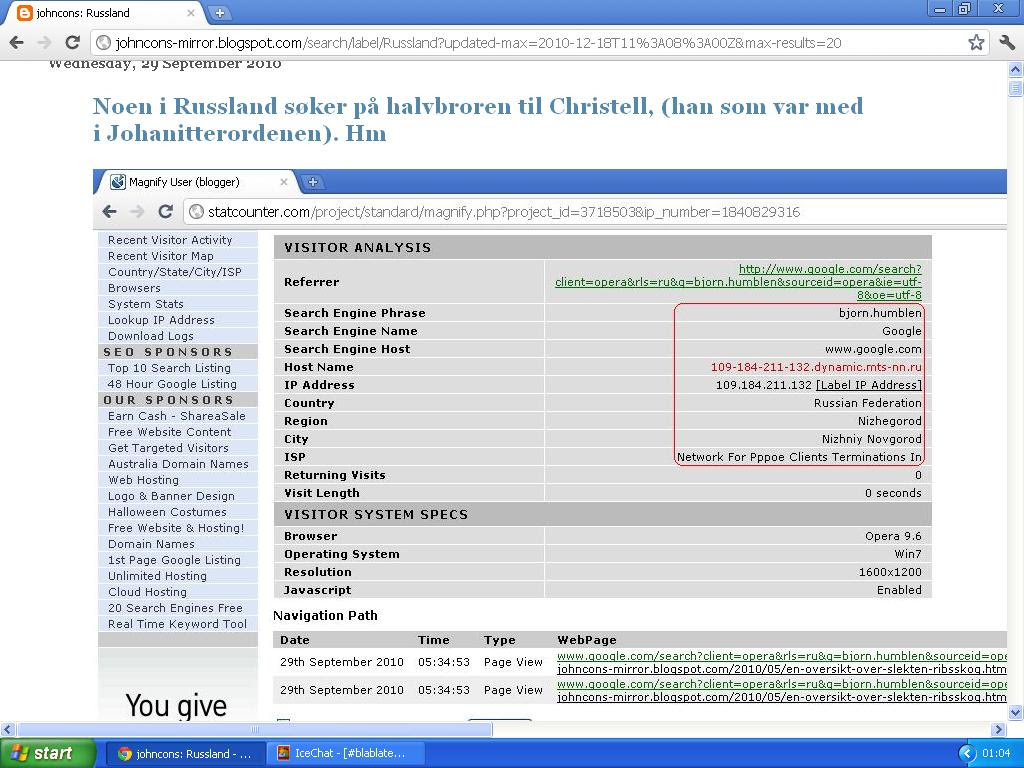The width and height of the screenshot is (1024, 768).
Task: Click the statcounter.com URL field
Action: coord(594,212)
